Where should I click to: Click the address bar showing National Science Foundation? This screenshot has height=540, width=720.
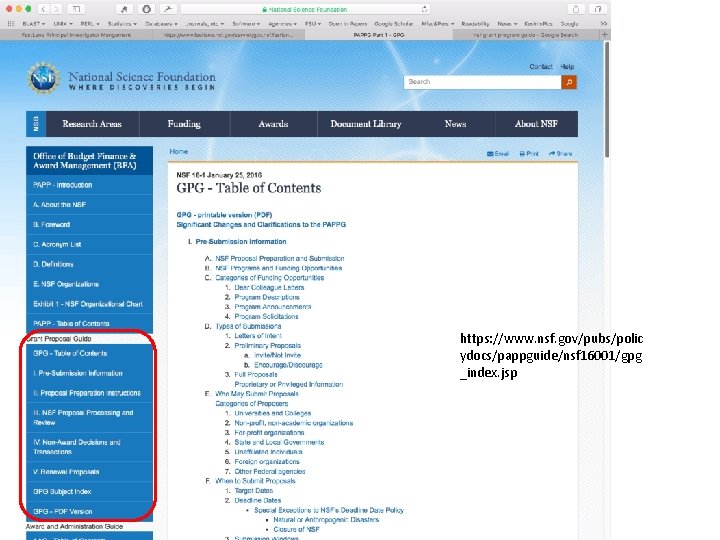point(305,9)
